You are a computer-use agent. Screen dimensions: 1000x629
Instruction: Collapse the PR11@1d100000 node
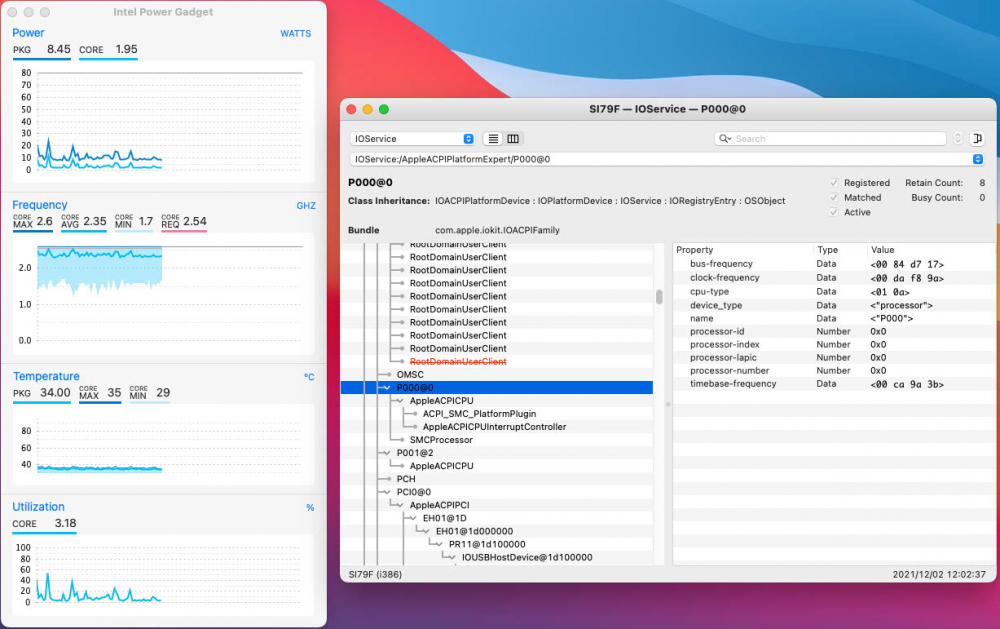click(439, 544)
